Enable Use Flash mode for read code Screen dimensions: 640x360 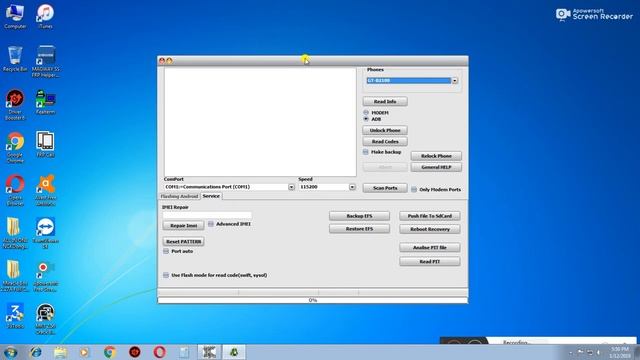pyautogui.click(x=166, y=275)
